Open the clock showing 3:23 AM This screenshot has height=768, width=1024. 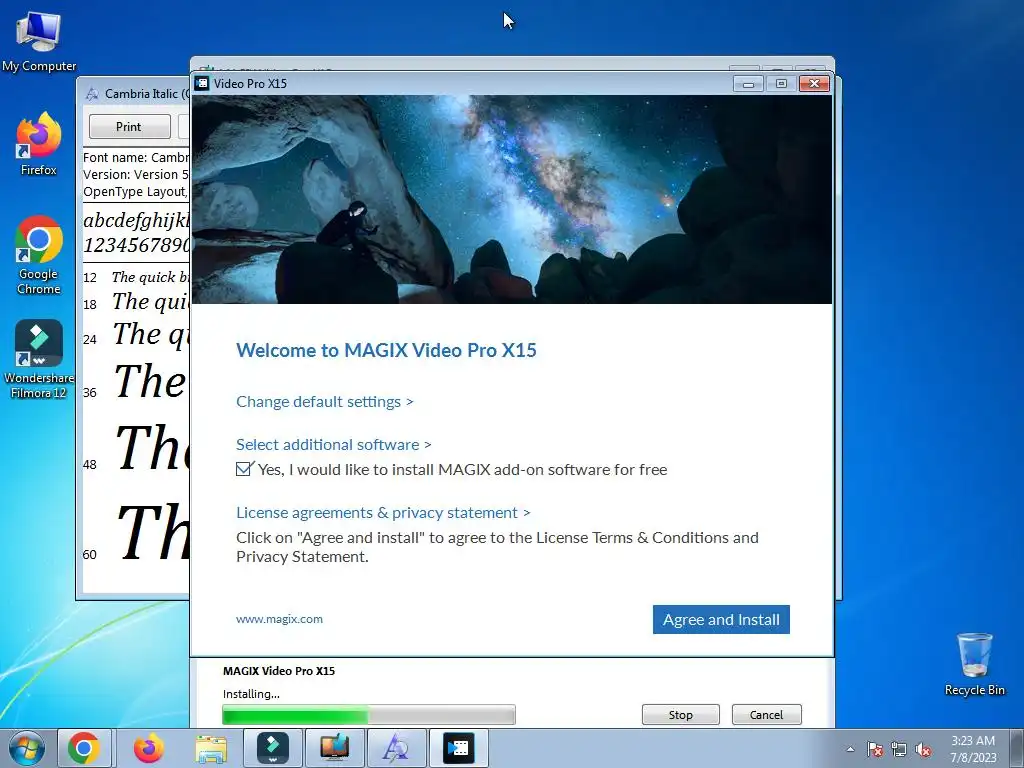pos(973,748)
